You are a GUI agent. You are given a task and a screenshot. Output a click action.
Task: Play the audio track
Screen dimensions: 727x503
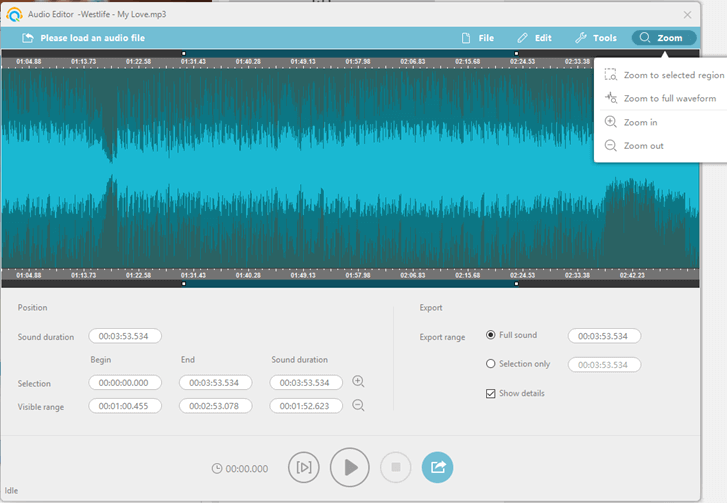tap(350, 467)
